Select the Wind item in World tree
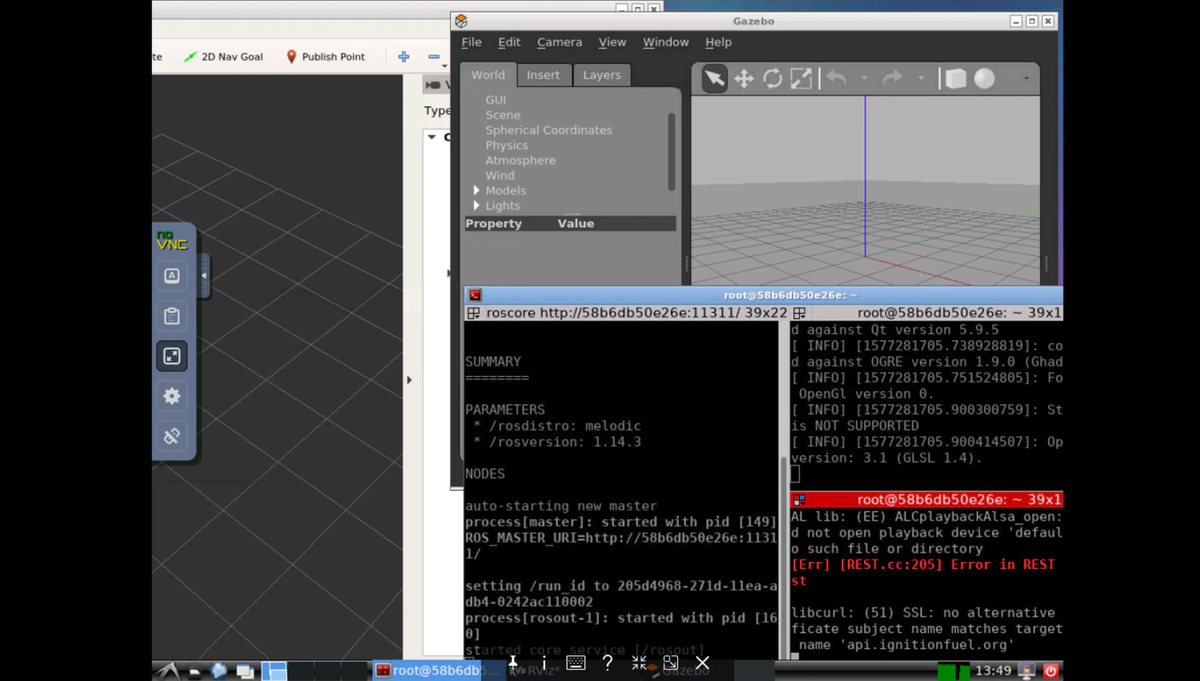1200x681 pixels. 500,175
